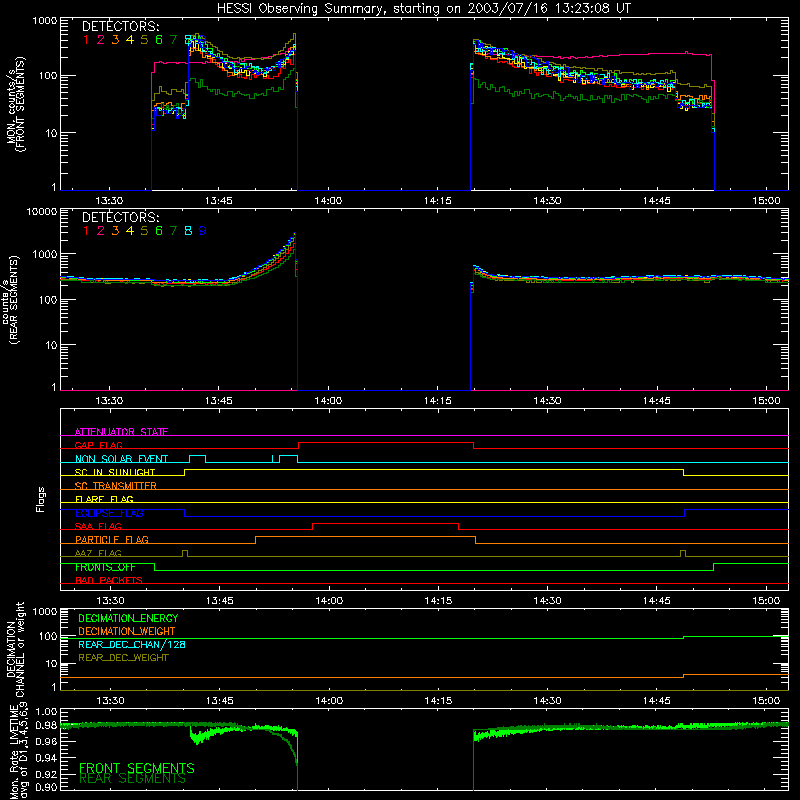Click the ECLIPSE_FLAG label

109,513
